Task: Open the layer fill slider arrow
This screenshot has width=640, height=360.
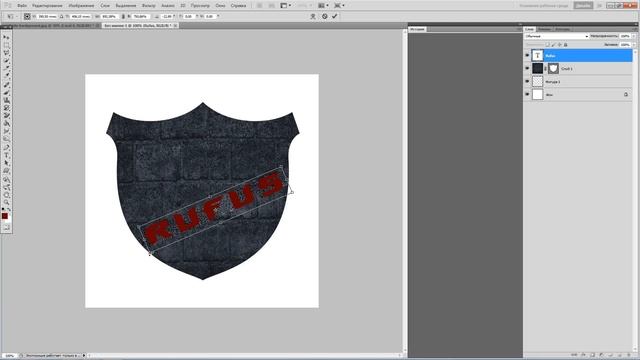Action: 634,44
